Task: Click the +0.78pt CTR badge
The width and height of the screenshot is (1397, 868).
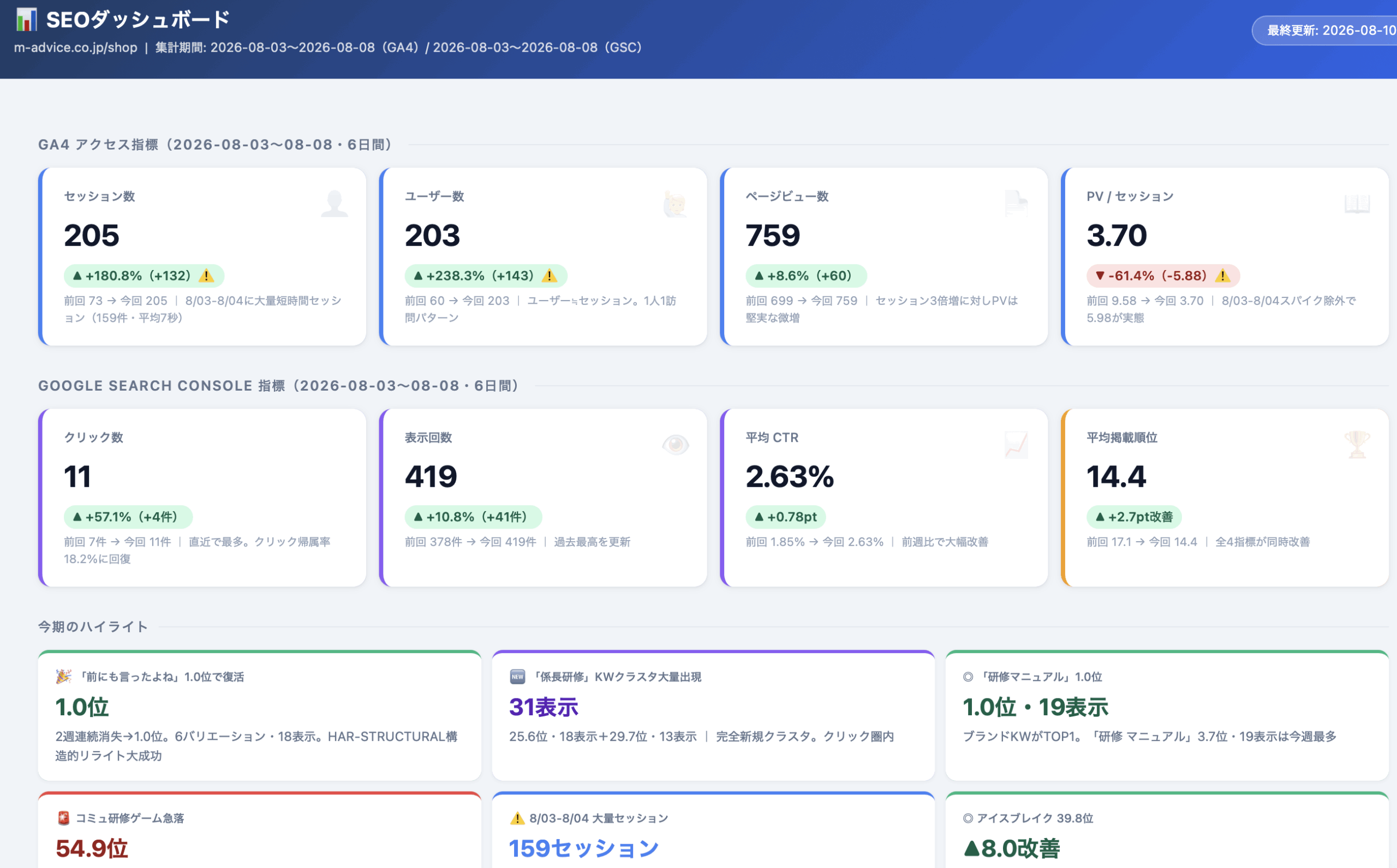Action: (785, 517)
